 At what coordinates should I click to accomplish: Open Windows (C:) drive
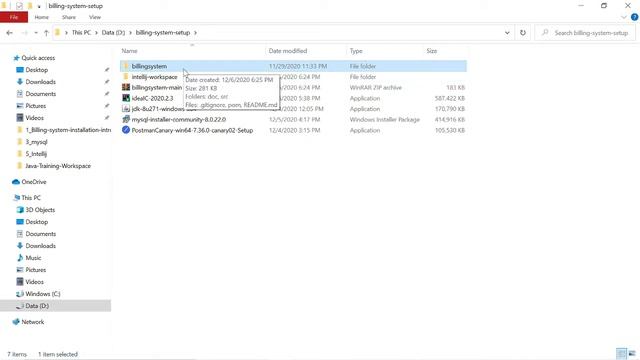[42, 294]
